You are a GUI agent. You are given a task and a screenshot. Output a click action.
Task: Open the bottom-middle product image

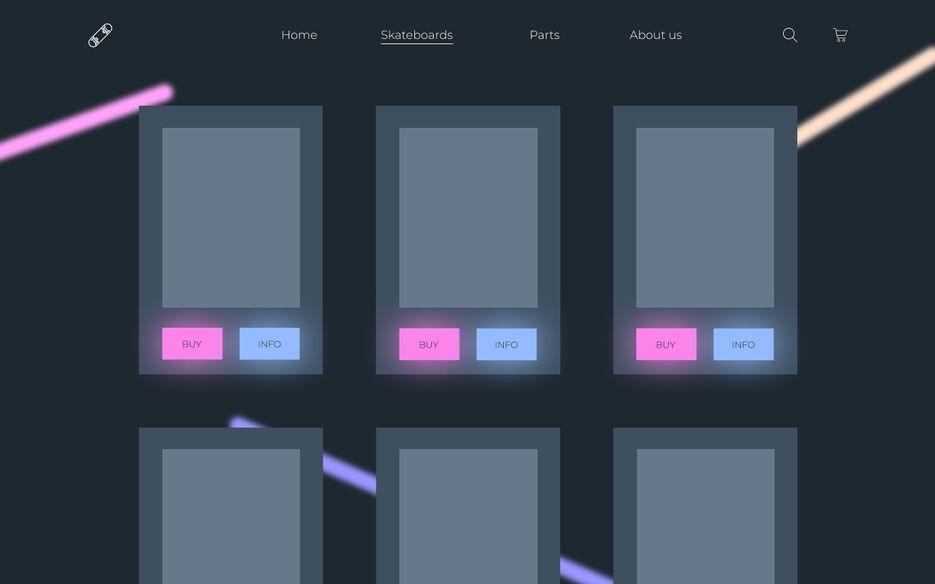[x=468, y=515]
